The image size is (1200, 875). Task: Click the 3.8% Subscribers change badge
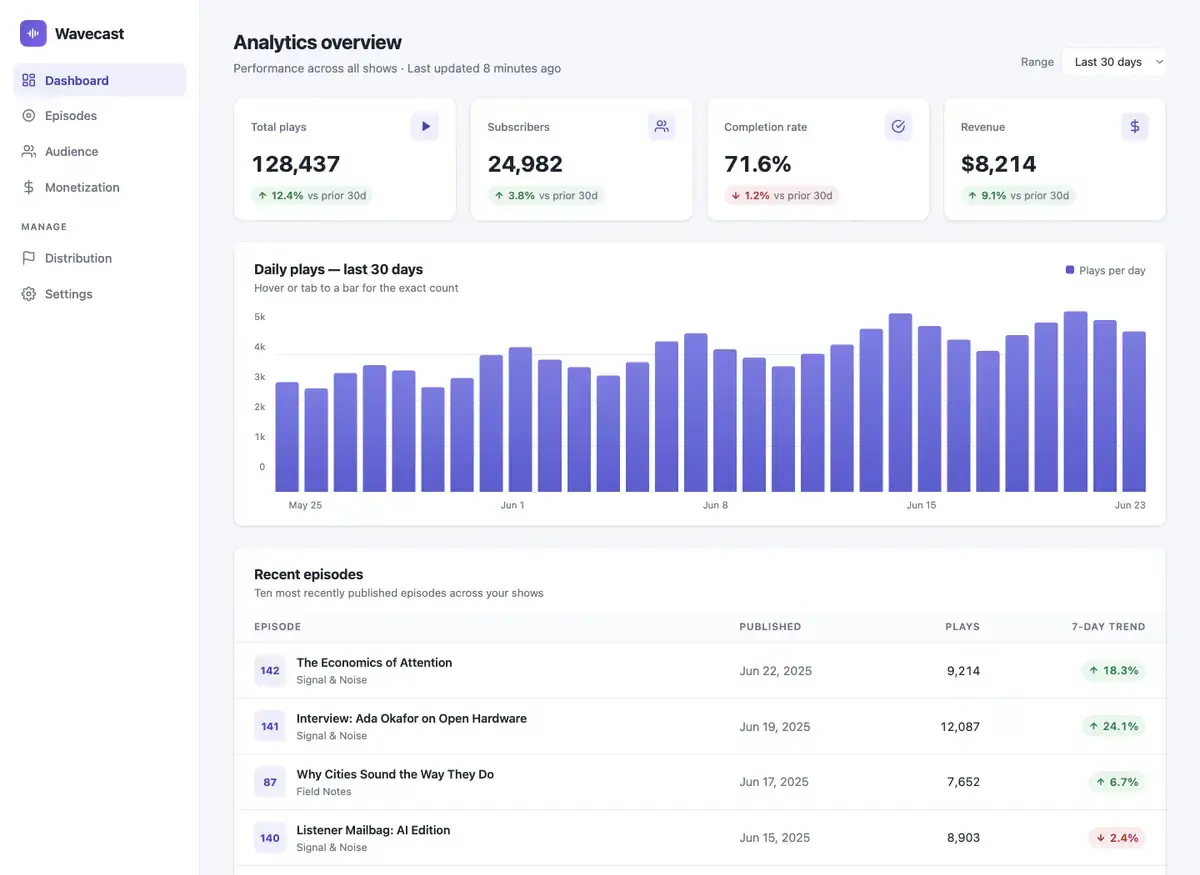(545, 196)
